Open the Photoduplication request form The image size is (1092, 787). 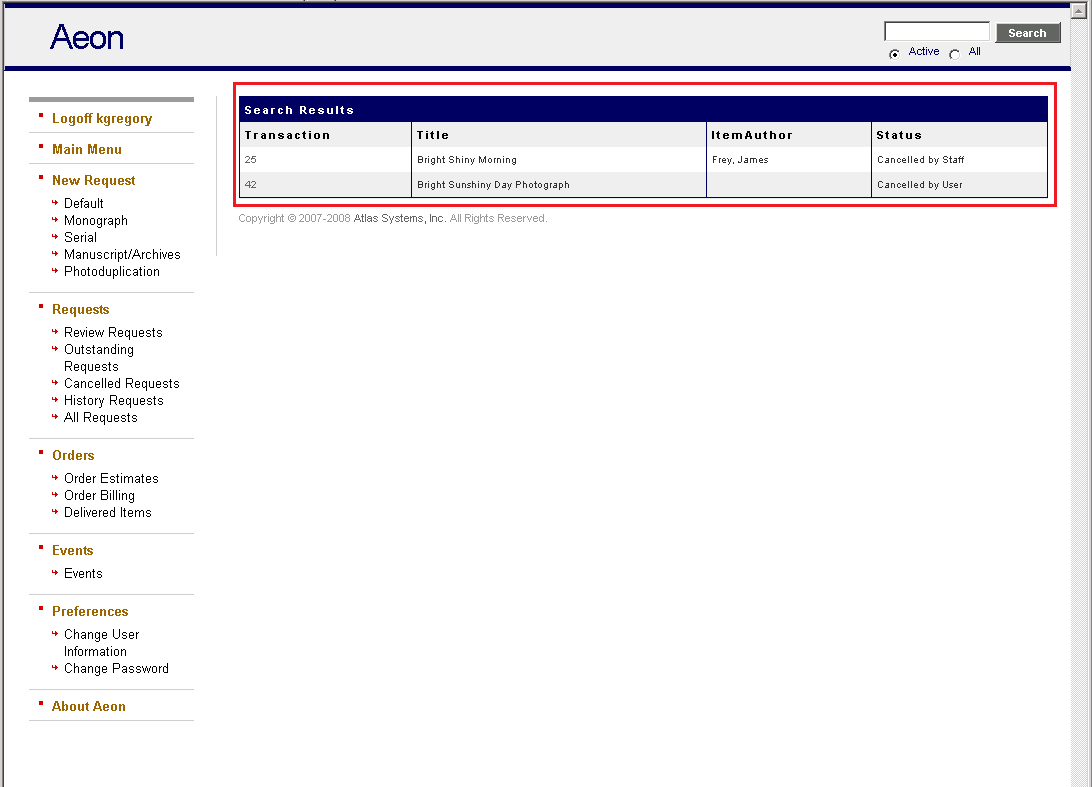point(111,271)
